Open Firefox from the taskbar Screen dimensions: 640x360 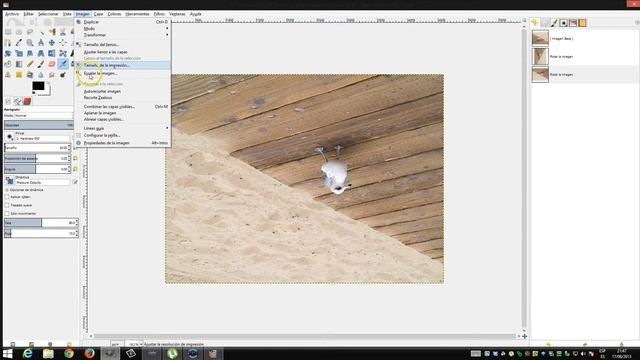click(x=89, y=353)
